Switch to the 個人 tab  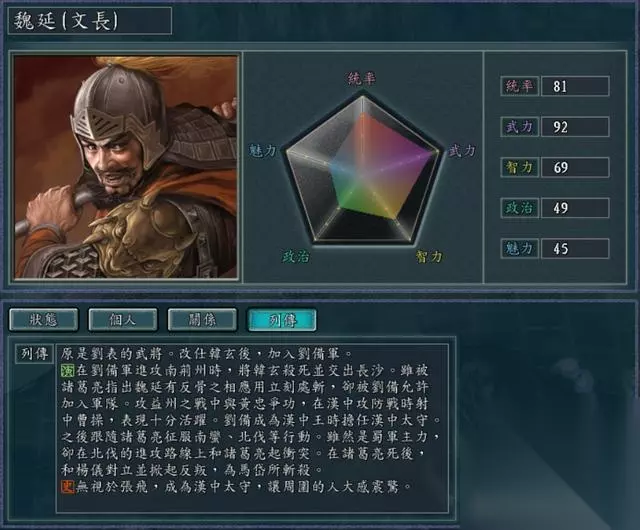click(x=122, y=319)
